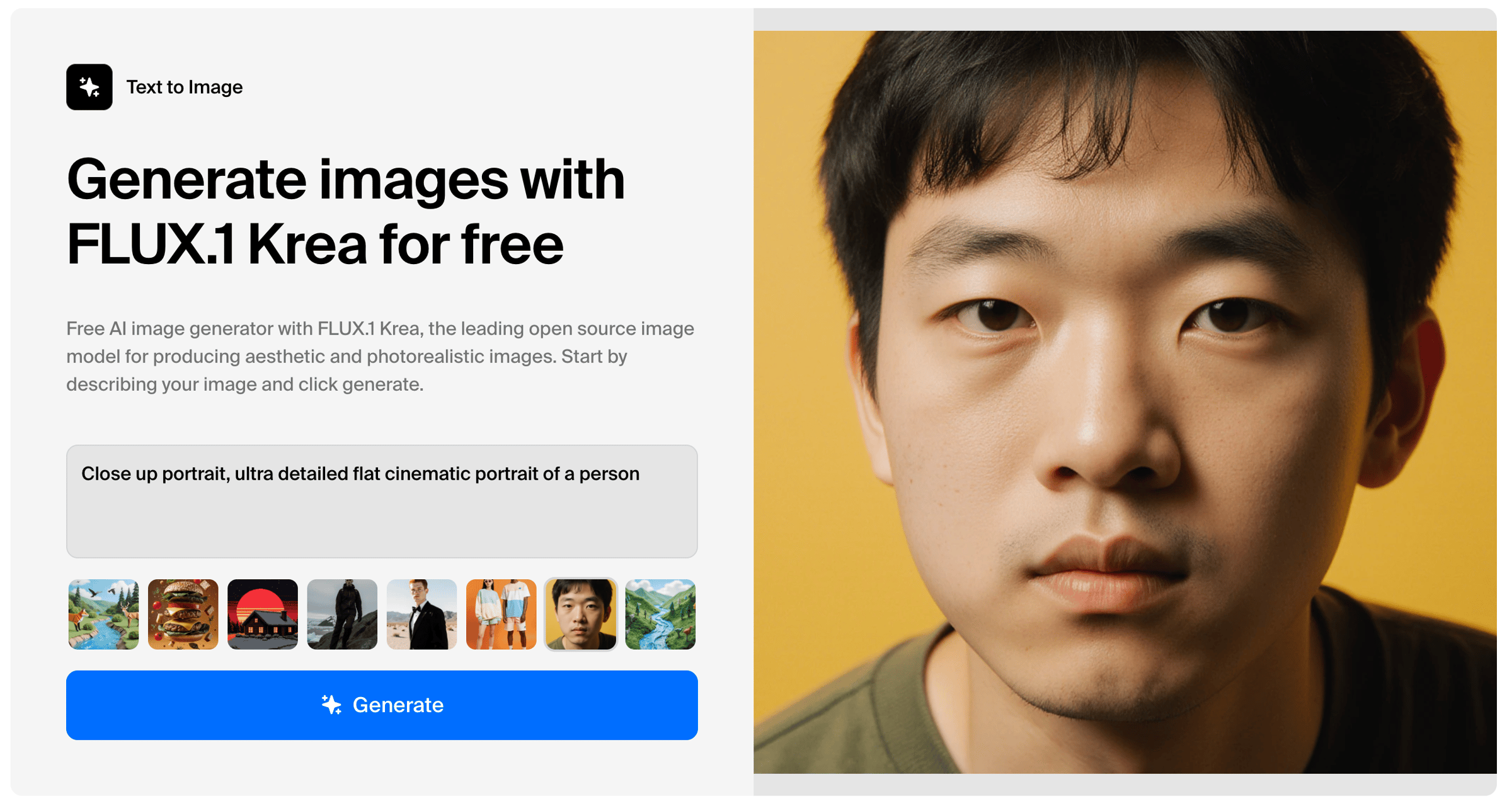Choose the two fashion models thumbnail
The image size is (1512, 808).
(501, 615)
